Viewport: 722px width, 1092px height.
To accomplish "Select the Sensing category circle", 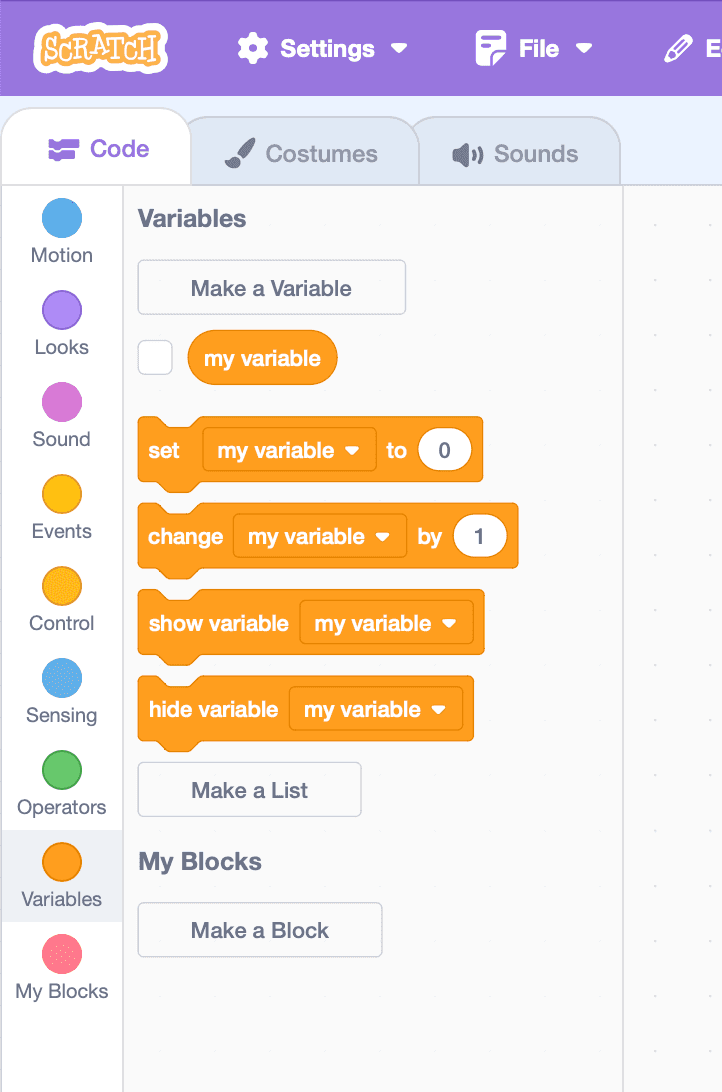I will 62,679.
